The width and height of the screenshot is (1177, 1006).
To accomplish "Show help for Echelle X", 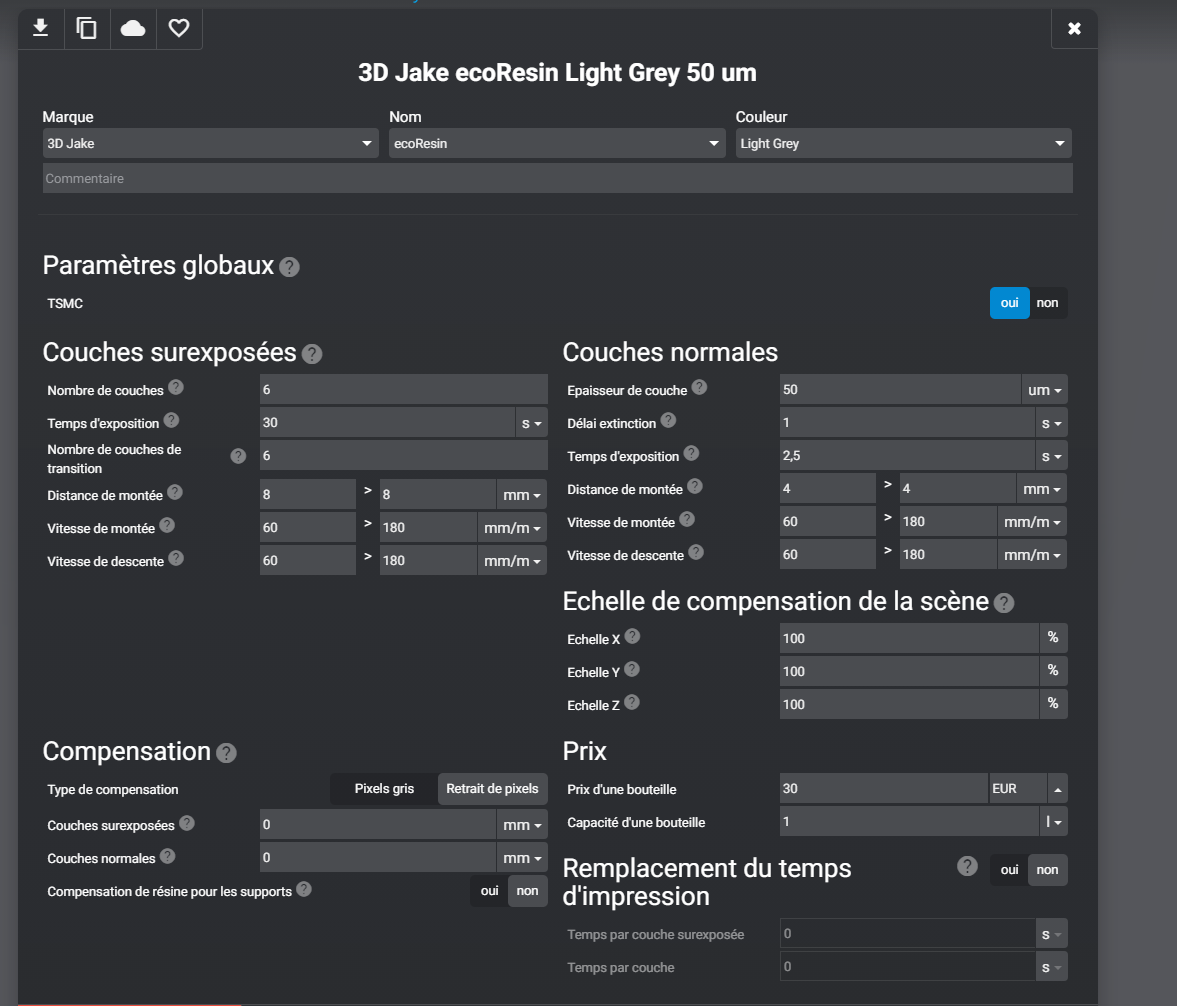I will click(632, 637).
